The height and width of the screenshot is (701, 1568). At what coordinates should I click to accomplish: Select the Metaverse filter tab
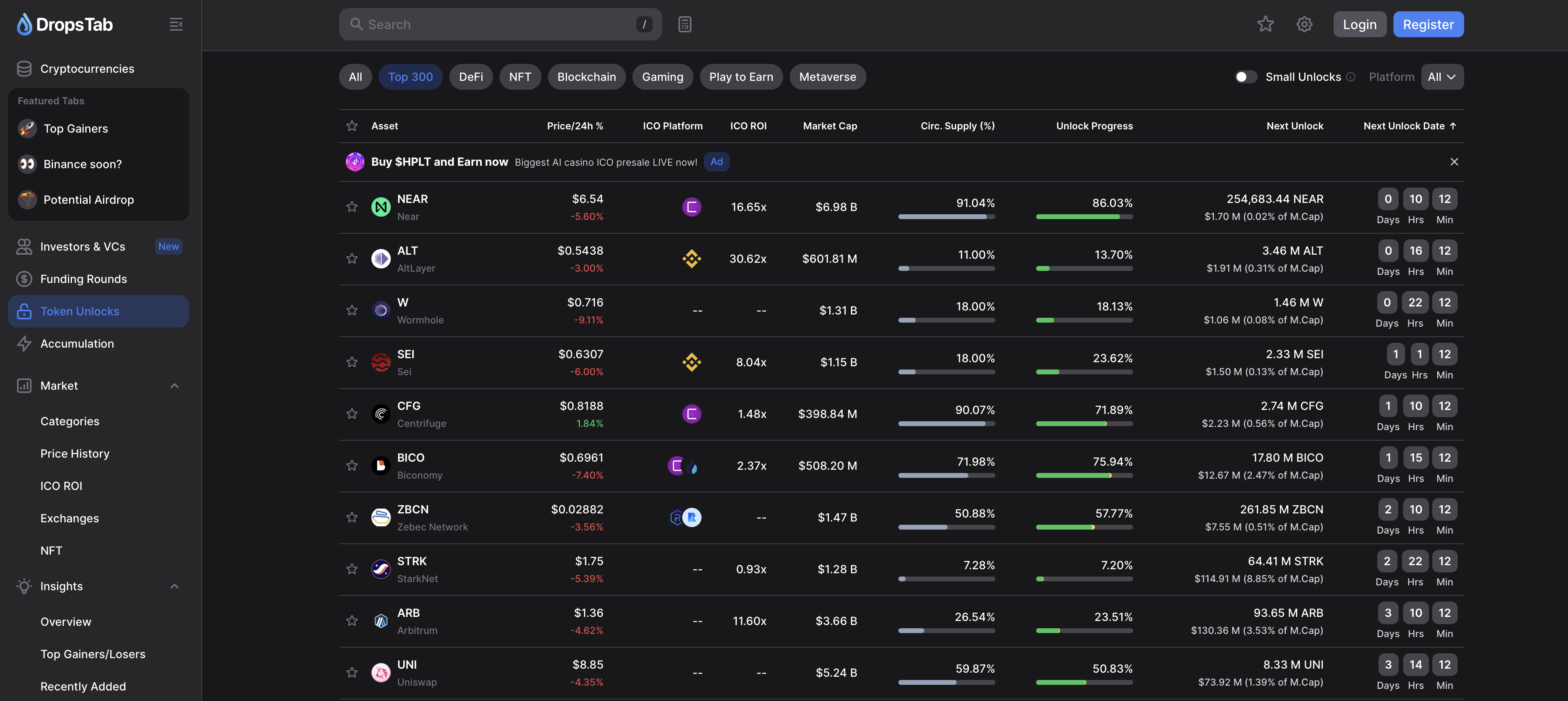point(827,77)
